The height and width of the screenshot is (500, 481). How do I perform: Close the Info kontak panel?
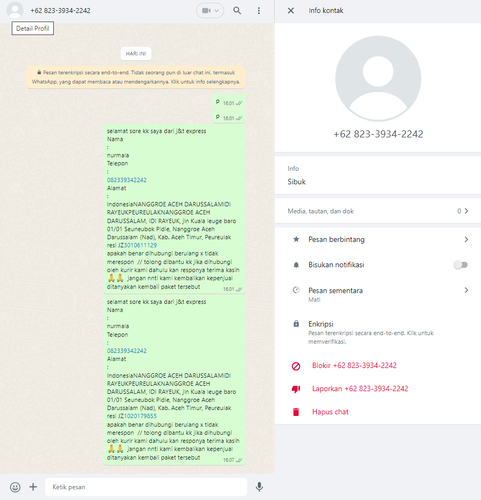point(291,11)
